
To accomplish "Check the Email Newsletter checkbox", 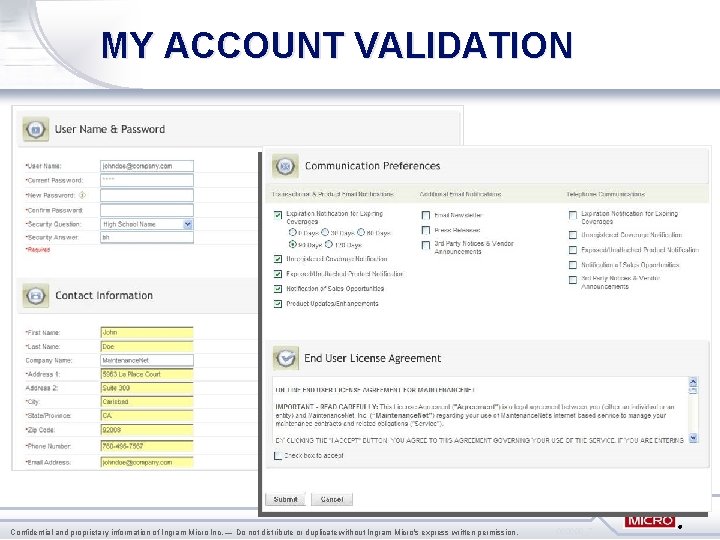I will click(x=426, y=215).
